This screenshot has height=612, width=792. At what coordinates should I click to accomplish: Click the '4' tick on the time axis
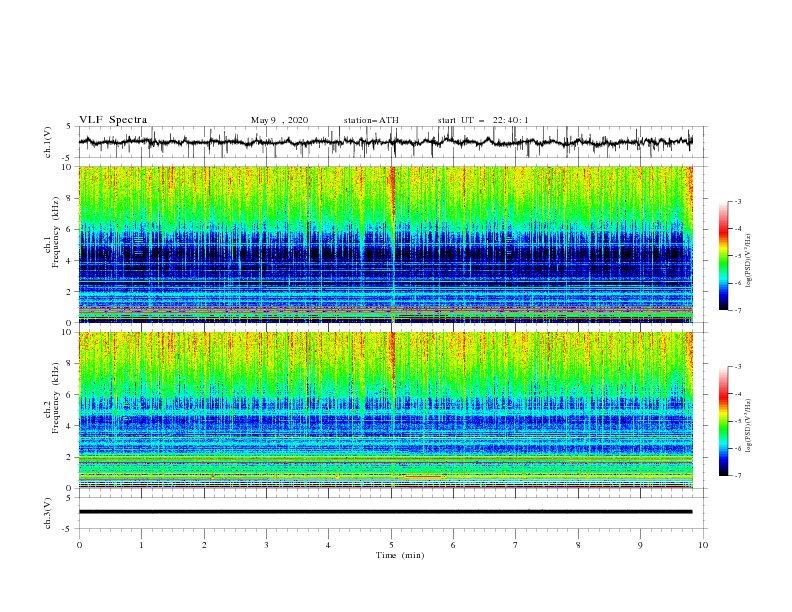point(328,545)
